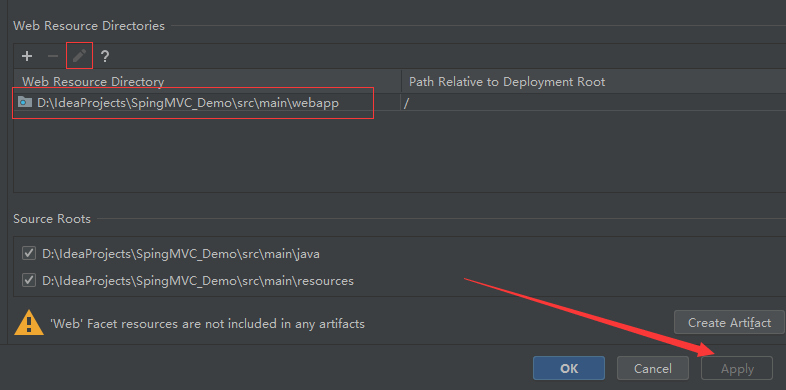Click Path Relative to Deployment Root header
Image resolution: width=786 pixels, height=390 pixels.
(594, 81)
